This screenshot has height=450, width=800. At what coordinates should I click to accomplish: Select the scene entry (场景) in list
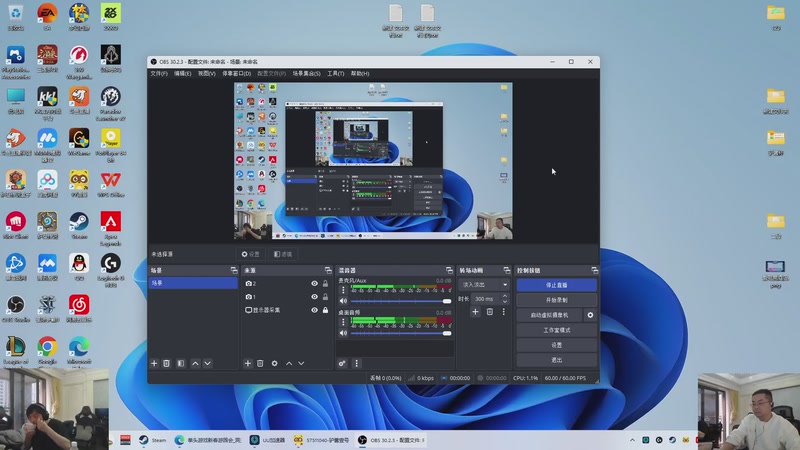pos(193,283)
